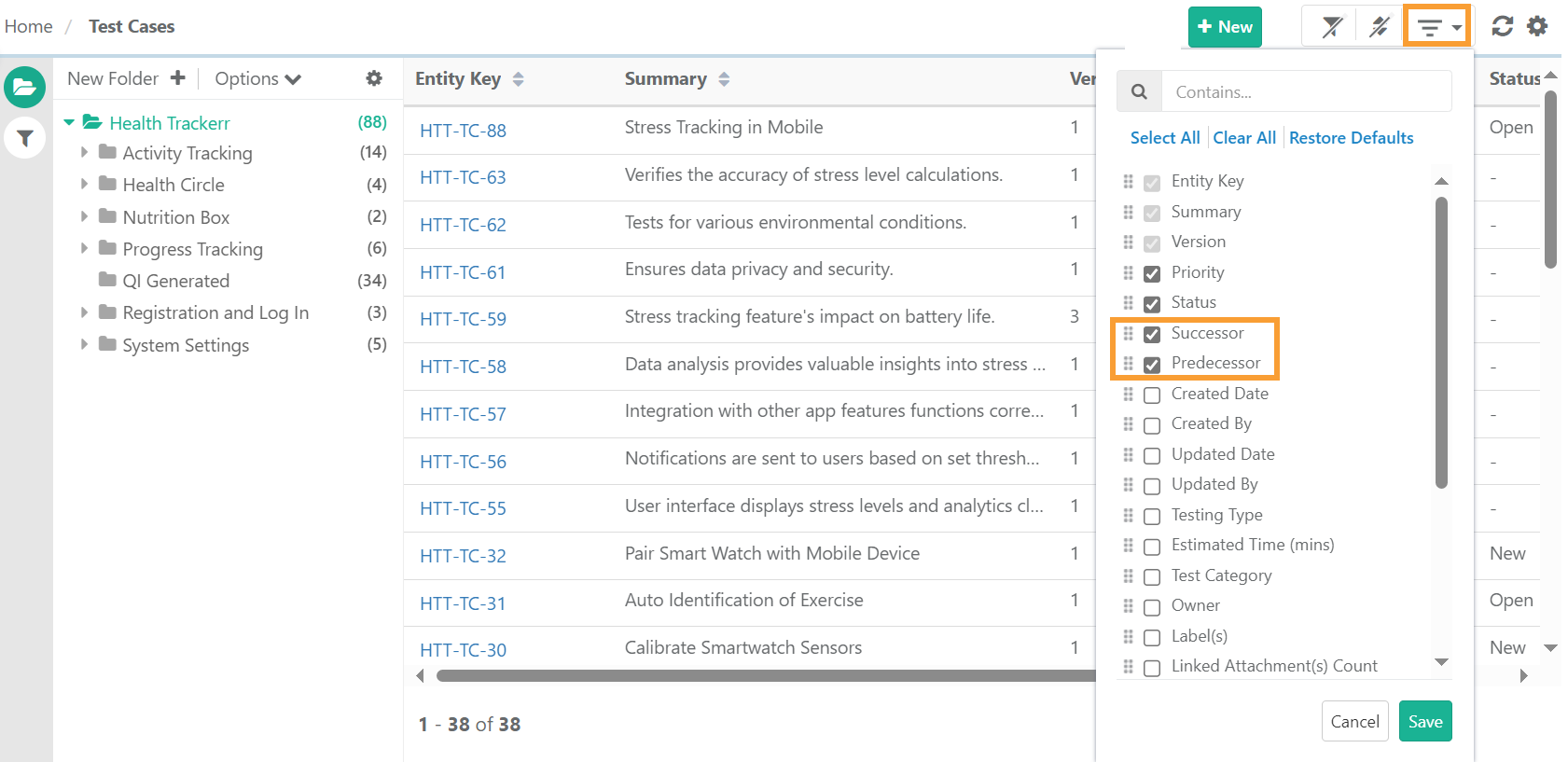
Task: Click the table horizontal scrollbar
Action: tap(765, 675)
